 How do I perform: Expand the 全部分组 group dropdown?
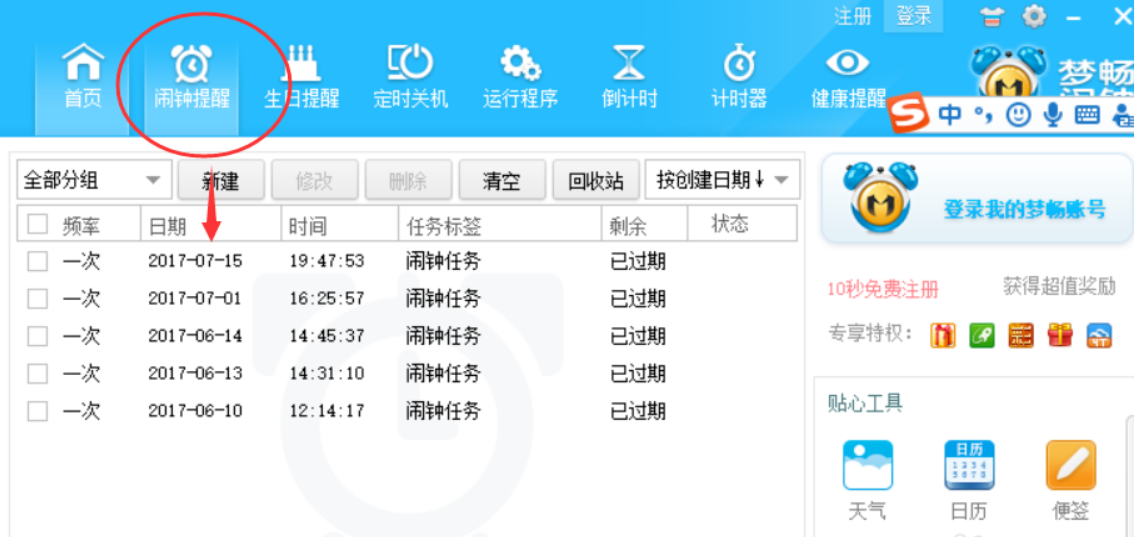point(94,179)
